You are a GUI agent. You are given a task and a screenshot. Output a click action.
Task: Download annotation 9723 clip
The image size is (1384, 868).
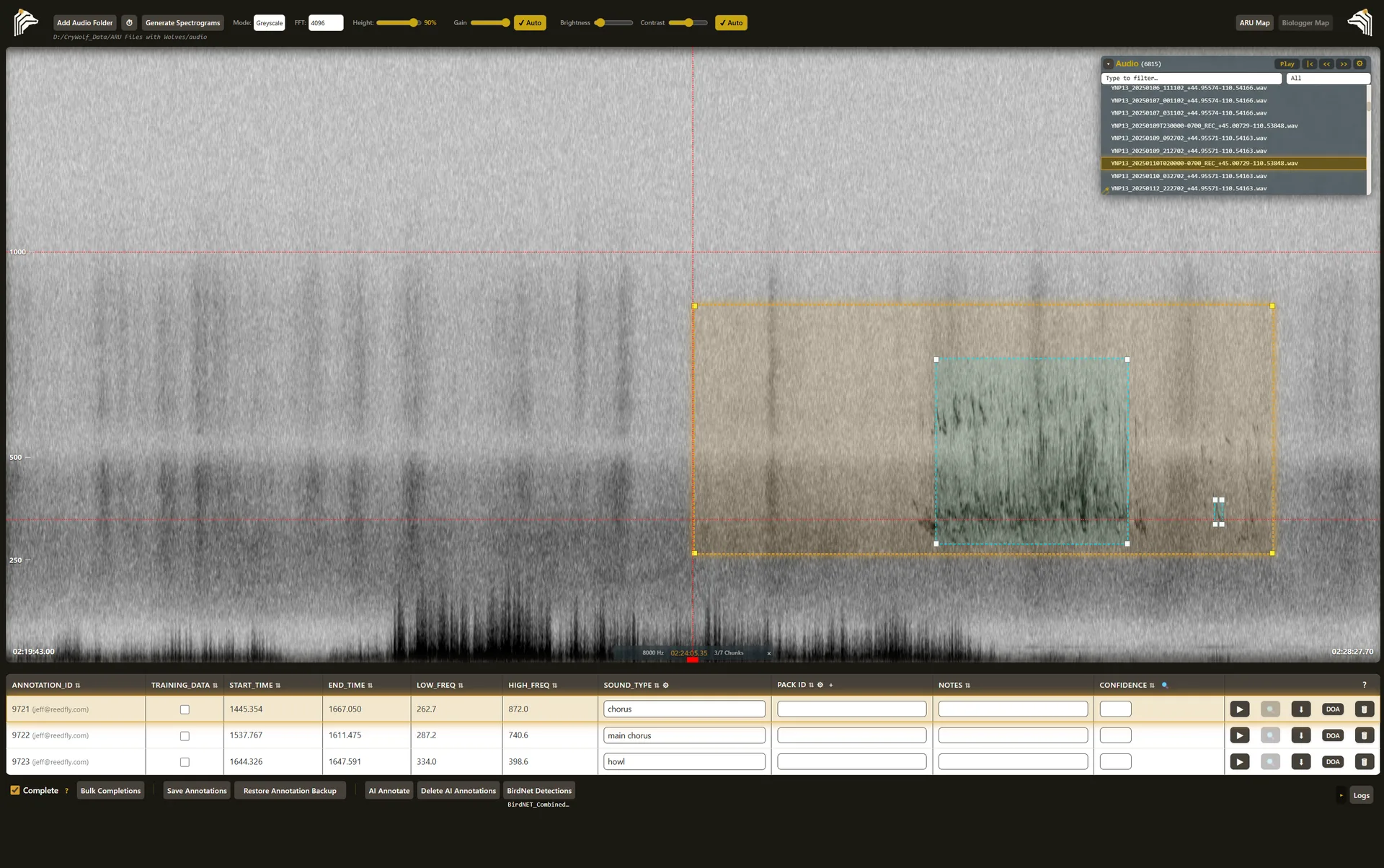[x=1301, y=761]
